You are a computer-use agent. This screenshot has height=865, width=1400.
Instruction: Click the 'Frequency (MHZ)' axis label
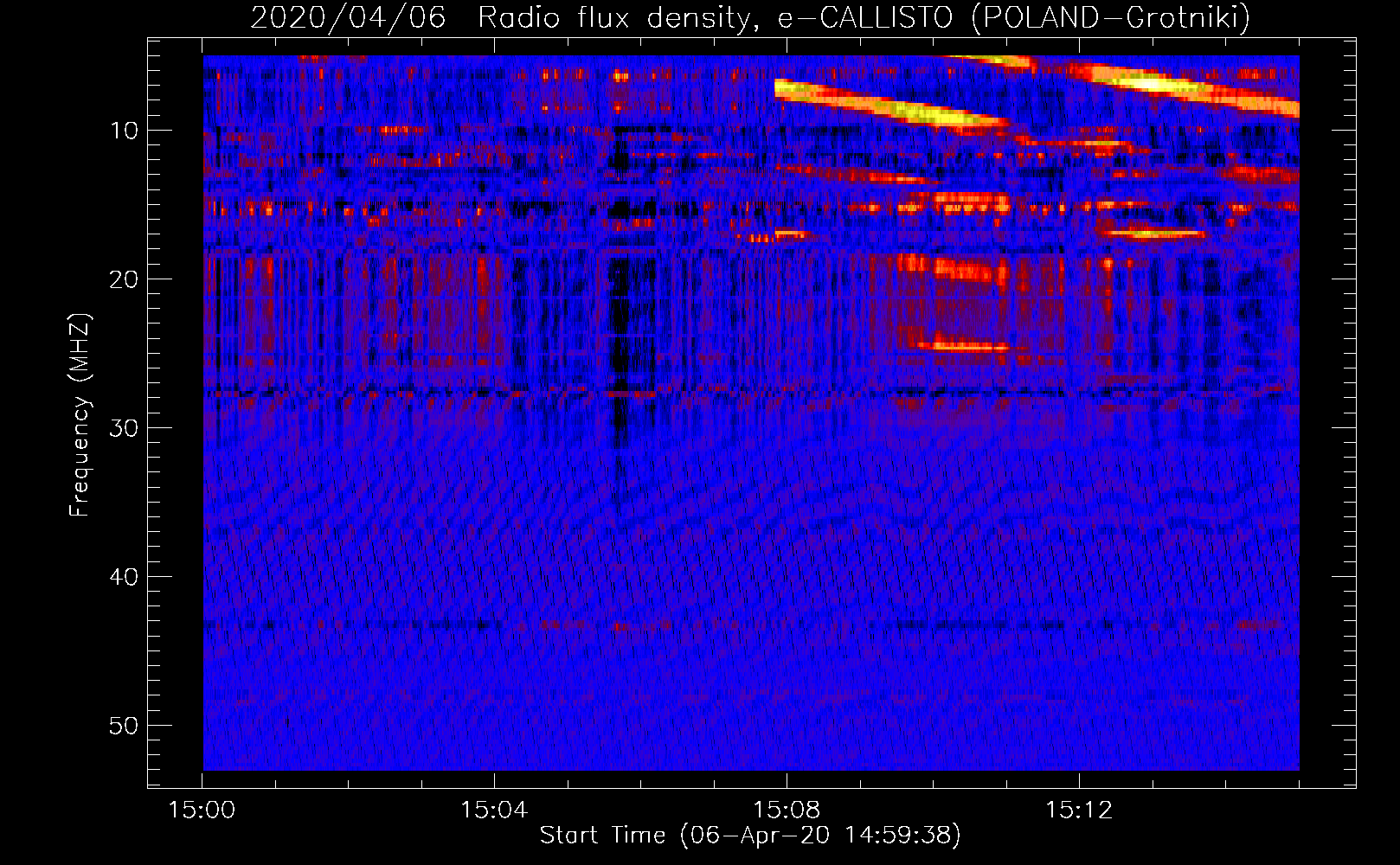click(x=80, y=415)
